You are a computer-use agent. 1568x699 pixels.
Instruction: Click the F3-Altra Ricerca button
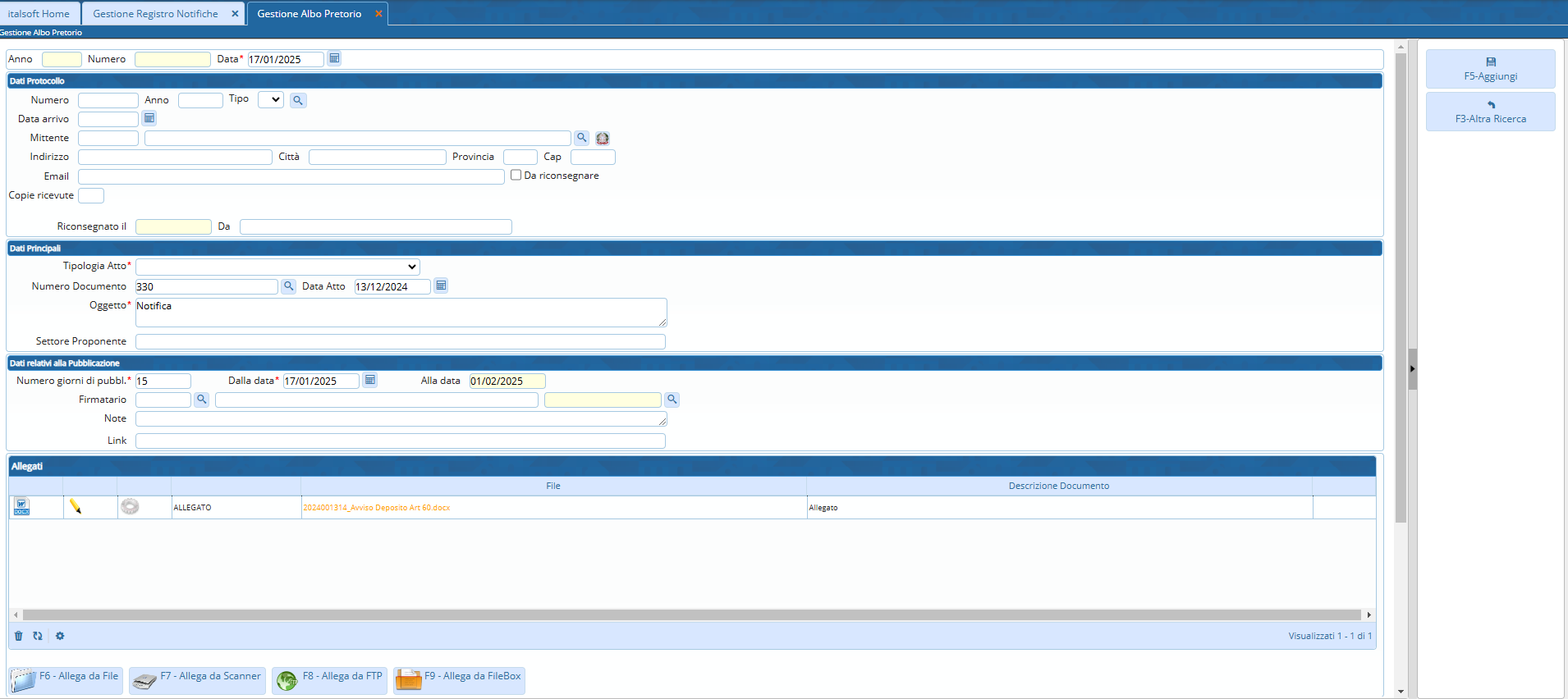(1490, 112)
